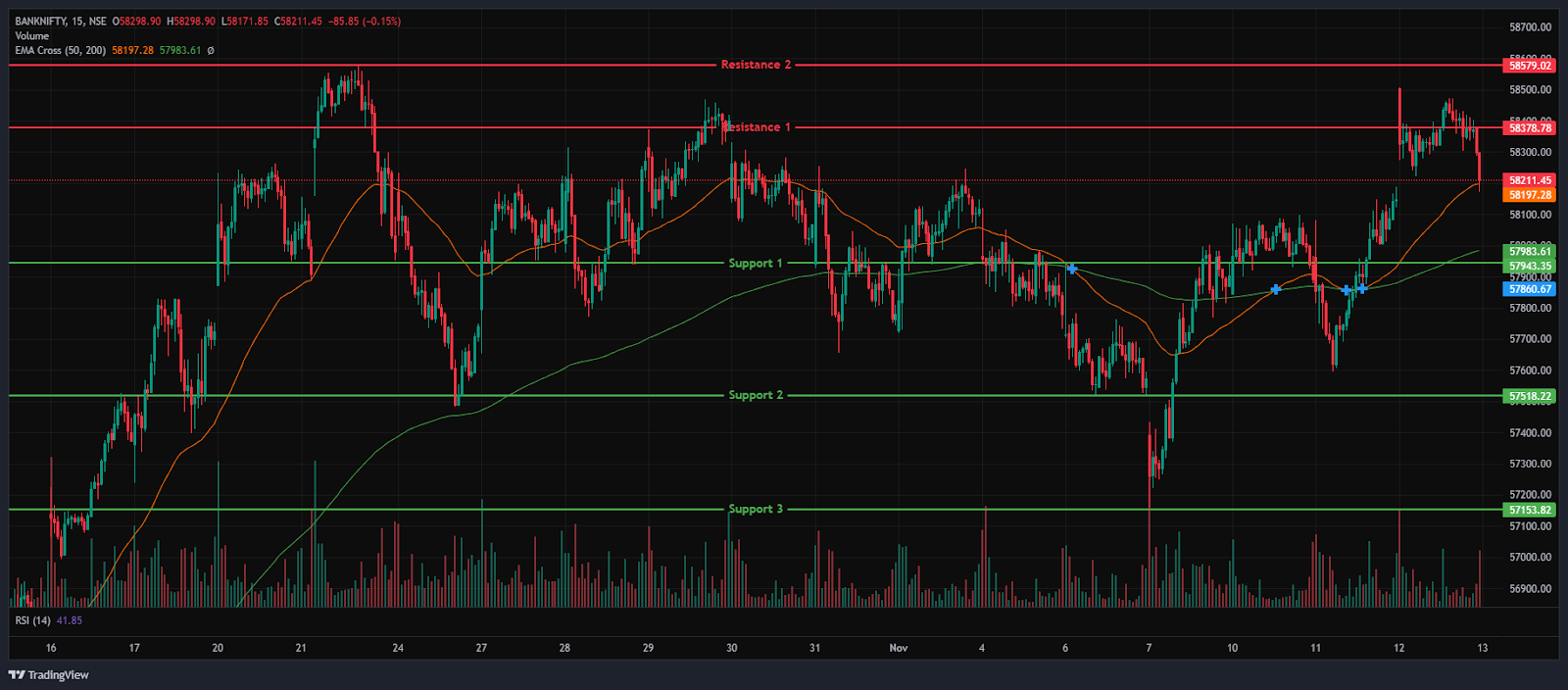The image size is (1568, 690).
Task: Select the orange 58197.28 EMA price tag
Action: (1530, 195)
